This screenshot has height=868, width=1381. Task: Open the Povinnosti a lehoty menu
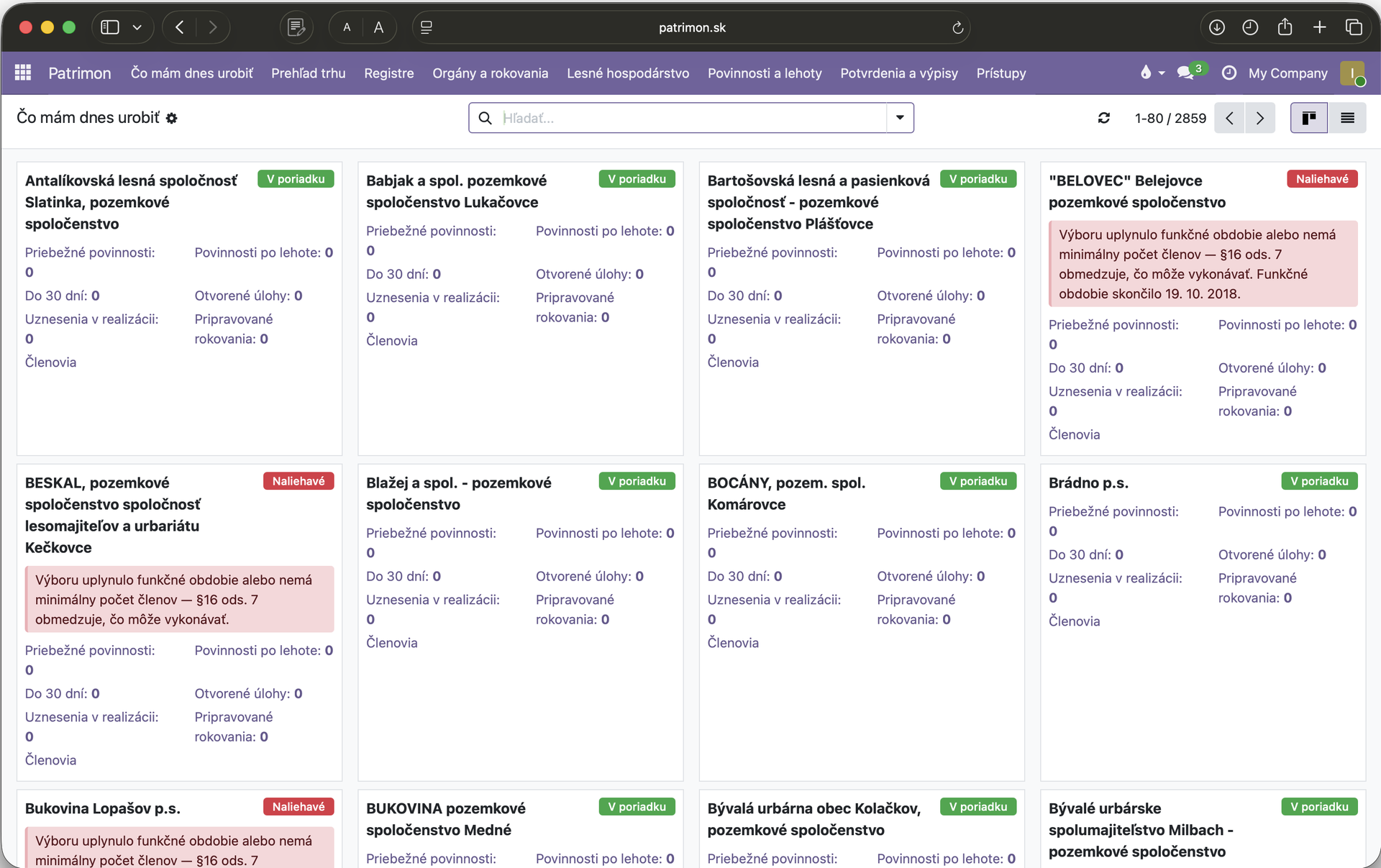tap(765, 73)
